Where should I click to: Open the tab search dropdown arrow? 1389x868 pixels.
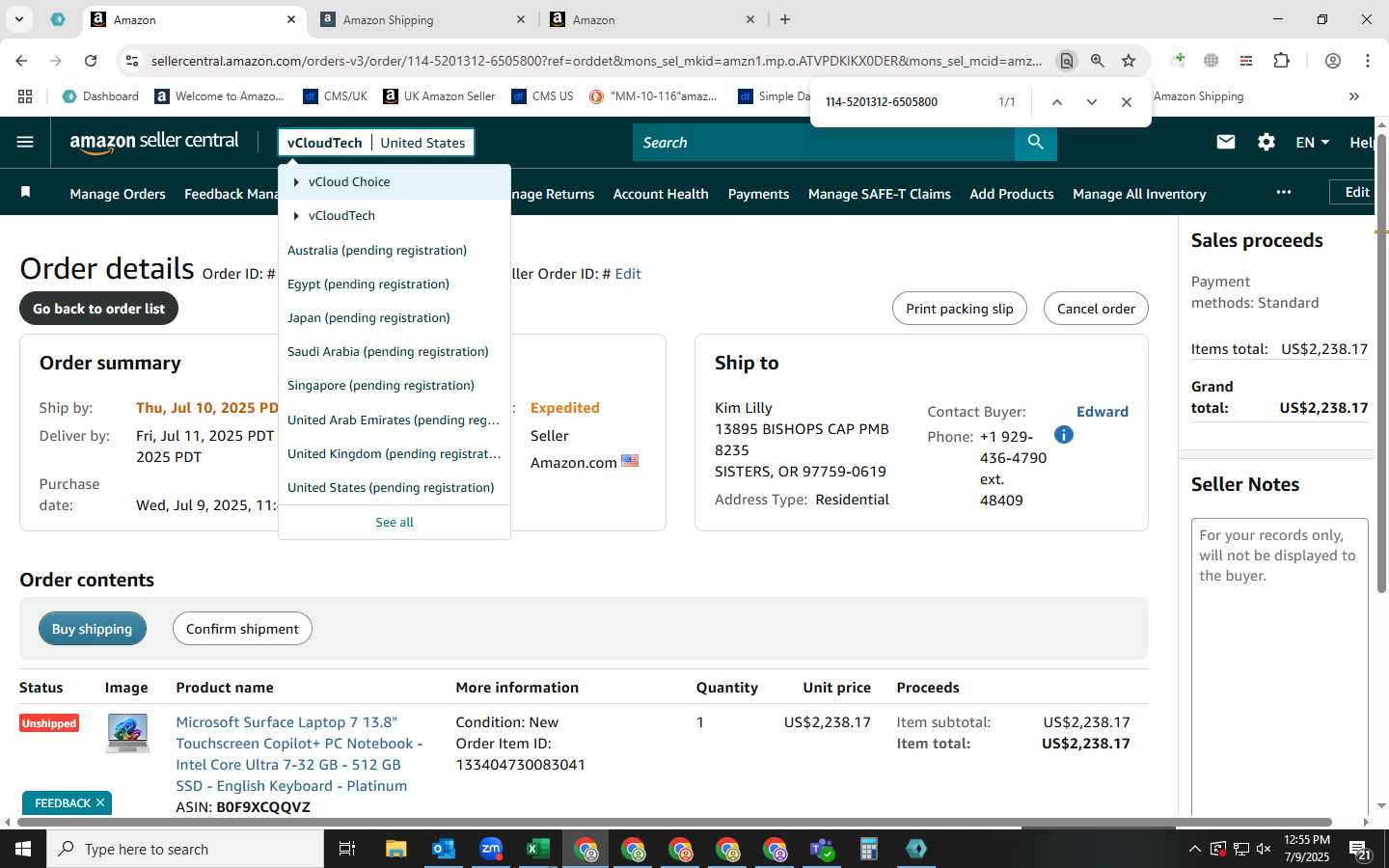[x=19, y=19]
